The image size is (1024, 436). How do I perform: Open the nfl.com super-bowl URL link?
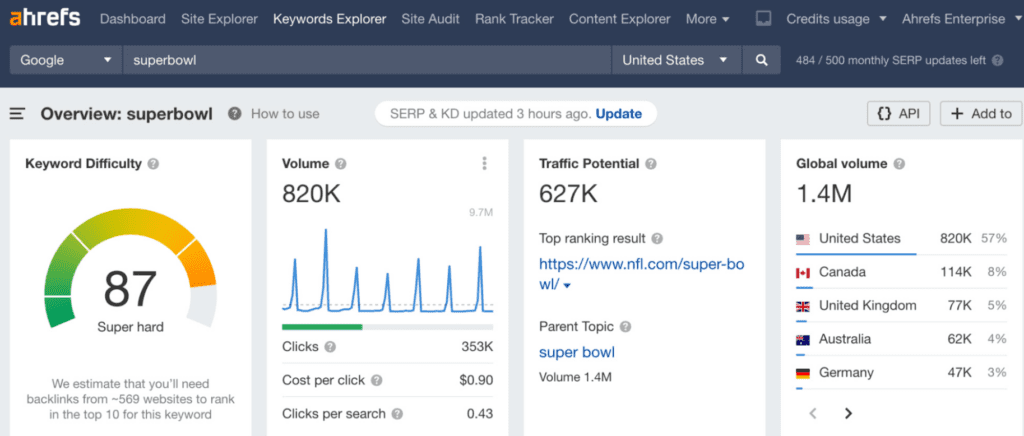pyautogui.click(x=641, y=274)
